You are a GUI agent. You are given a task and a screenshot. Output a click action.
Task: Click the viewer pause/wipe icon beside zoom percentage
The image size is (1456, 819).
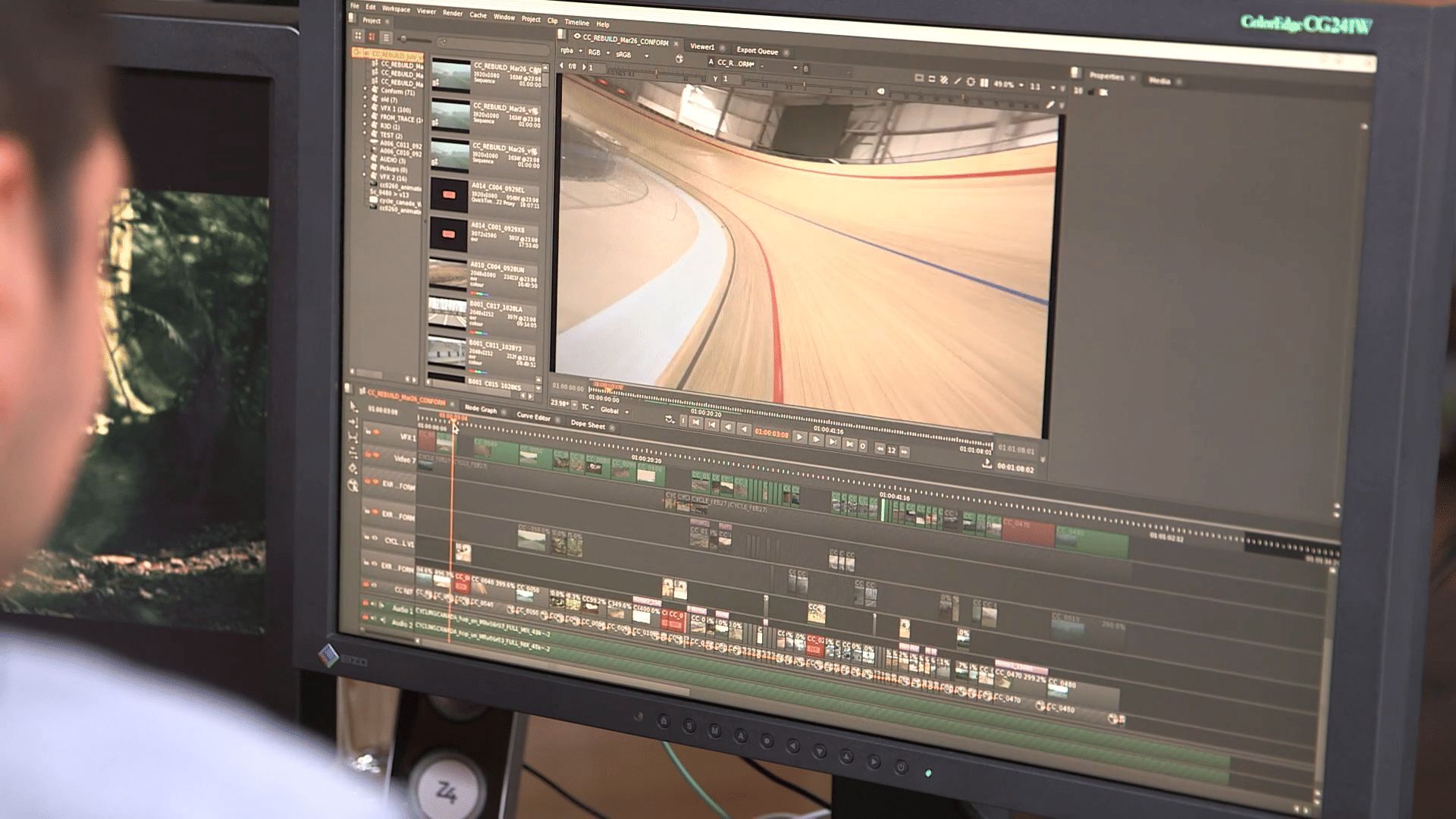coord(984,82)
